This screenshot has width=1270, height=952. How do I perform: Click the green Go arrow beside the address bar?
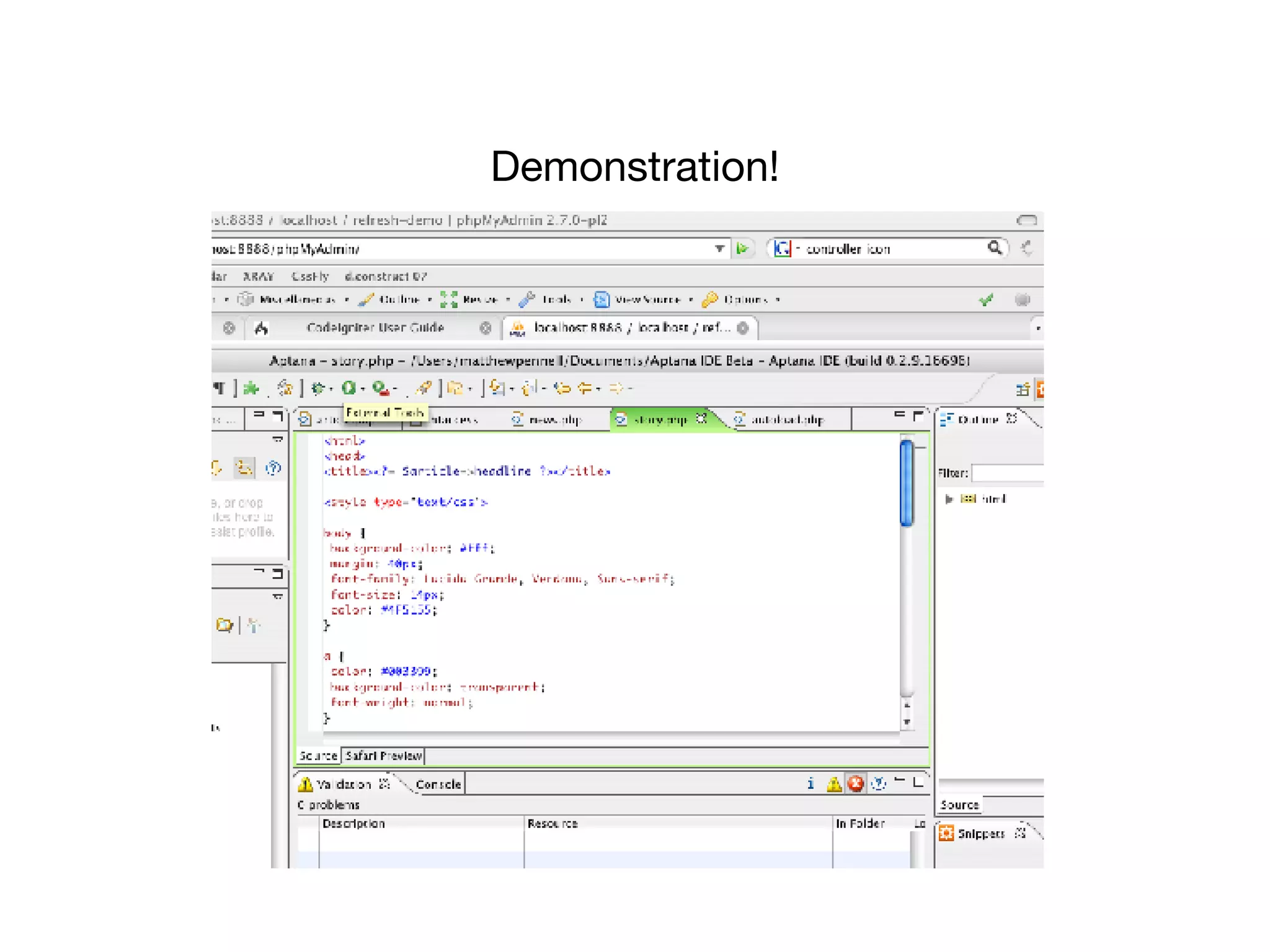[x=742, y=249]
